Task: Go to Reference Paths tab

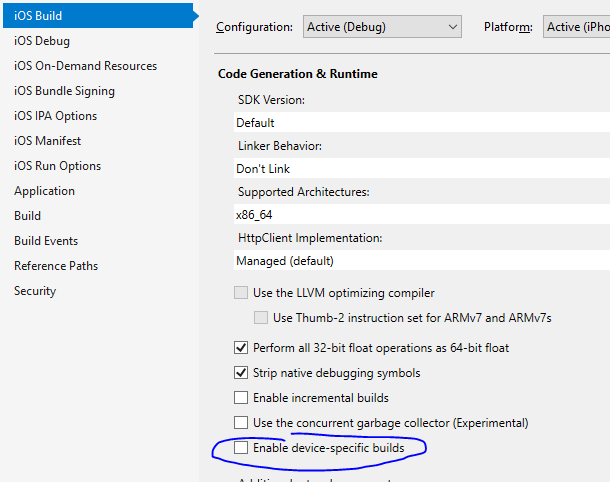Action: pyautogui.click(x=56, y=266)
